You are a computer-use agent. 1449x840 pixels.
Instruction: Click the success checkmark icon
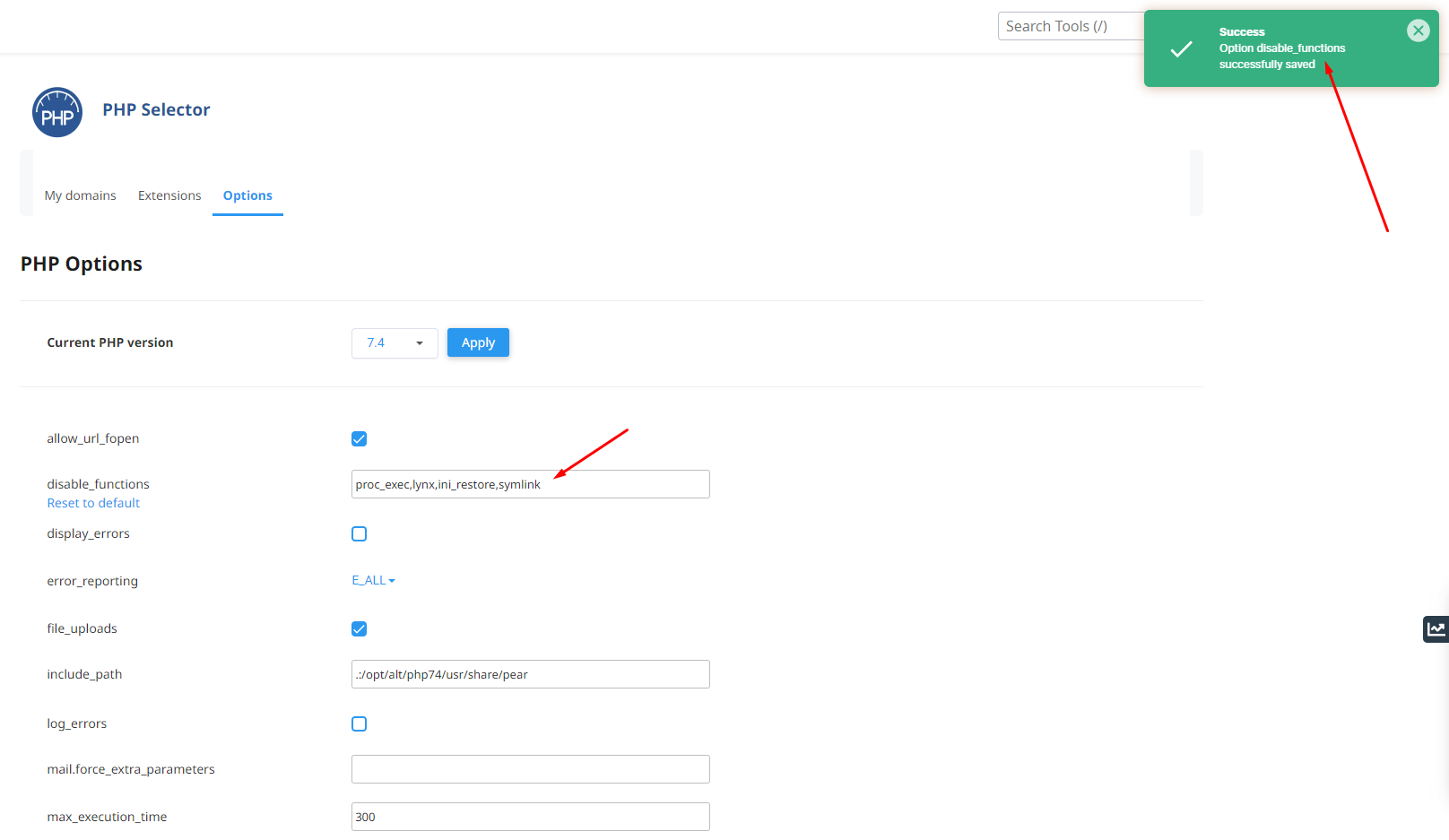click(1182, 48)
